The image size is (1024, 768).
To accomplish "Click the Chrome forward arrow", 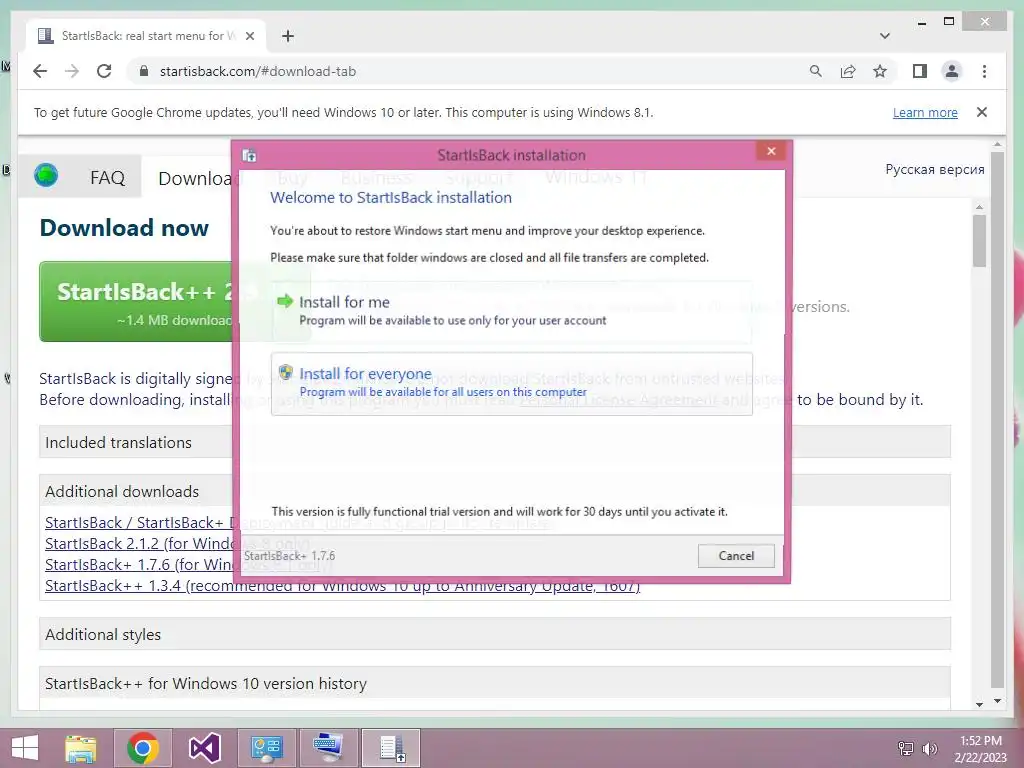I will click(72, 71).
